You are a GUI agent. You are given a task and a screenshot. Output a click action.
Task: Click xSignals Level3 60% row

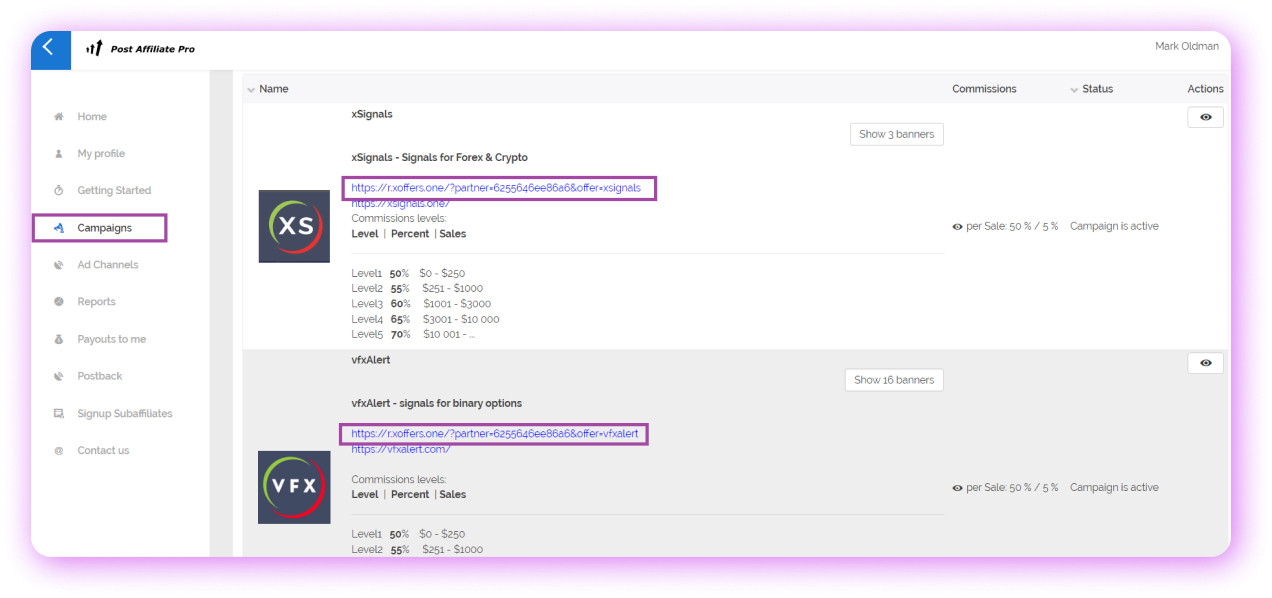pos(421,304)
